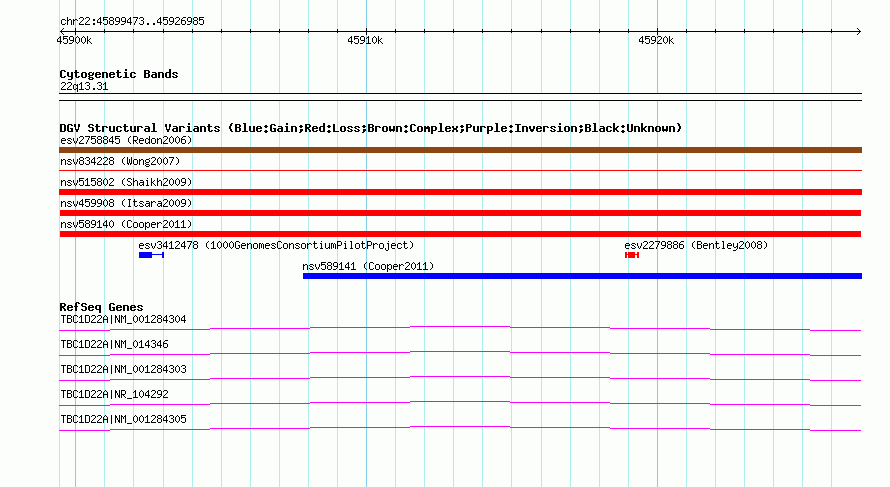890x487 pixels.
Task: Click the right arrowhead of the ruler
Action: point(859,31)
